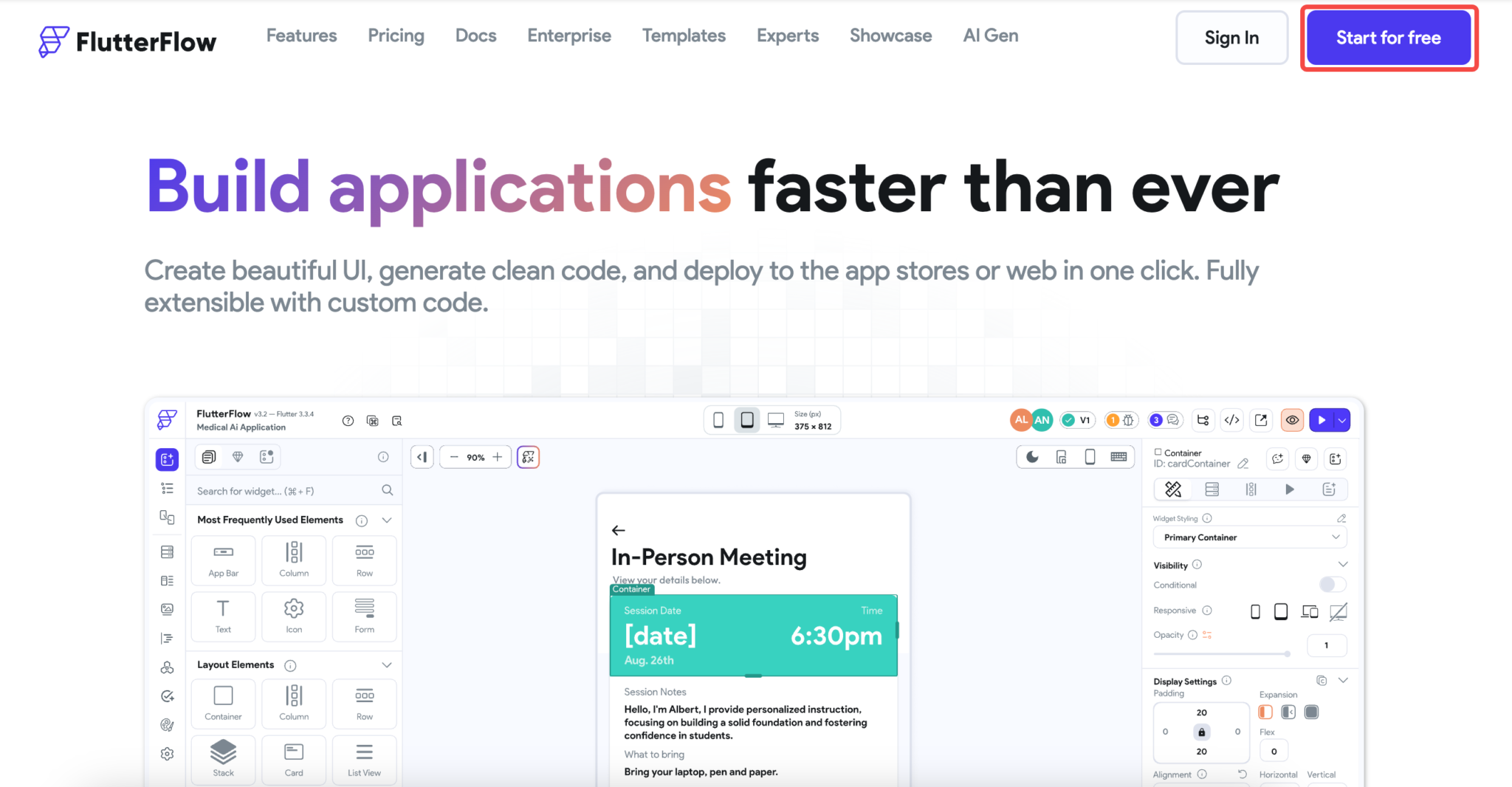Select the List View widget
The image size is (1512, 787).
[x=364, y=759]
